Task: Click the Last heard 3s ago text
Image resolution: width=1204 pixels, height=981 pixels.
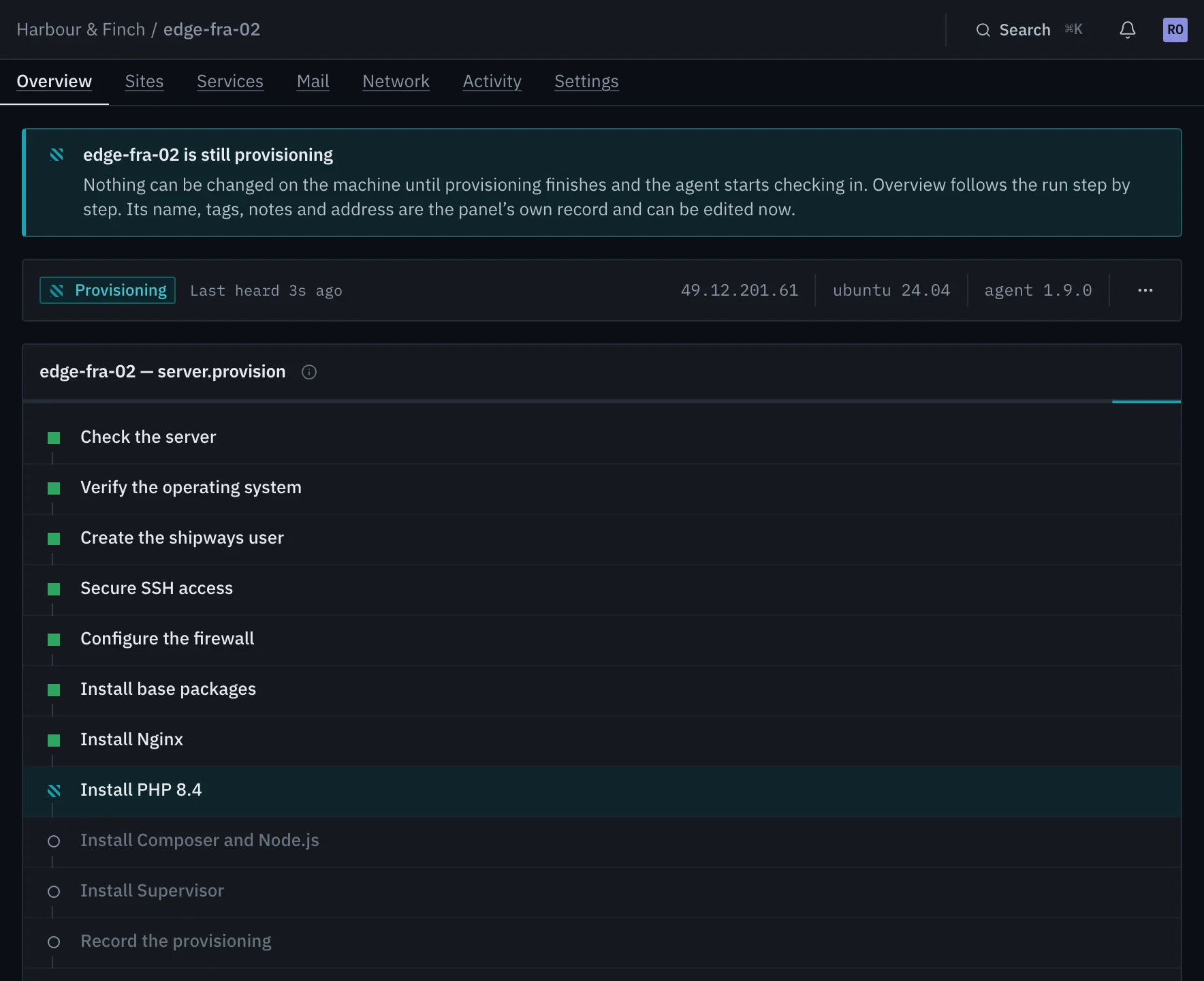Action: click(266, 291)
